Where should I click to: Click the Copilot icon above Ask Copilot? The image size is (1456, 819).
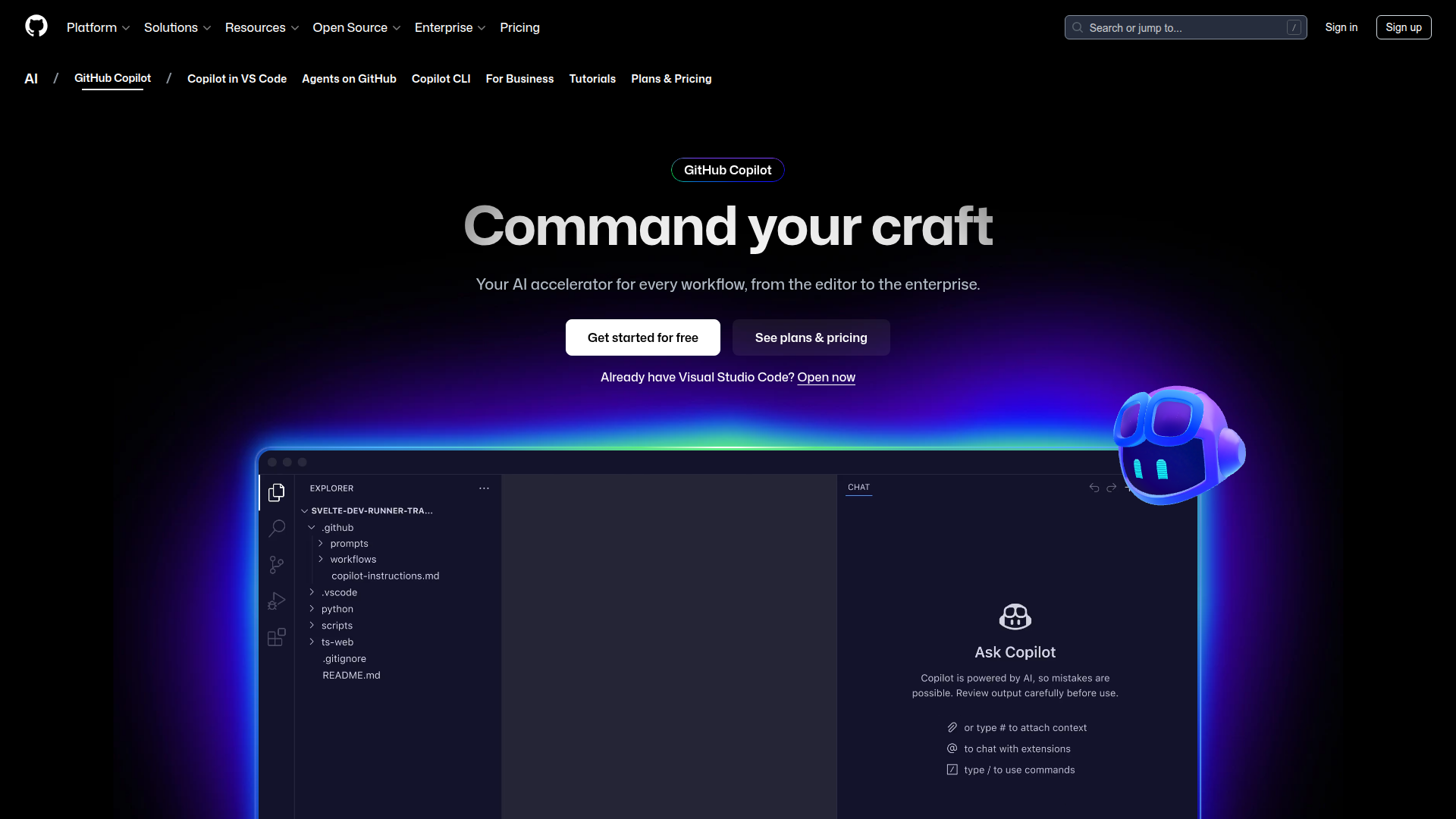1015,616
